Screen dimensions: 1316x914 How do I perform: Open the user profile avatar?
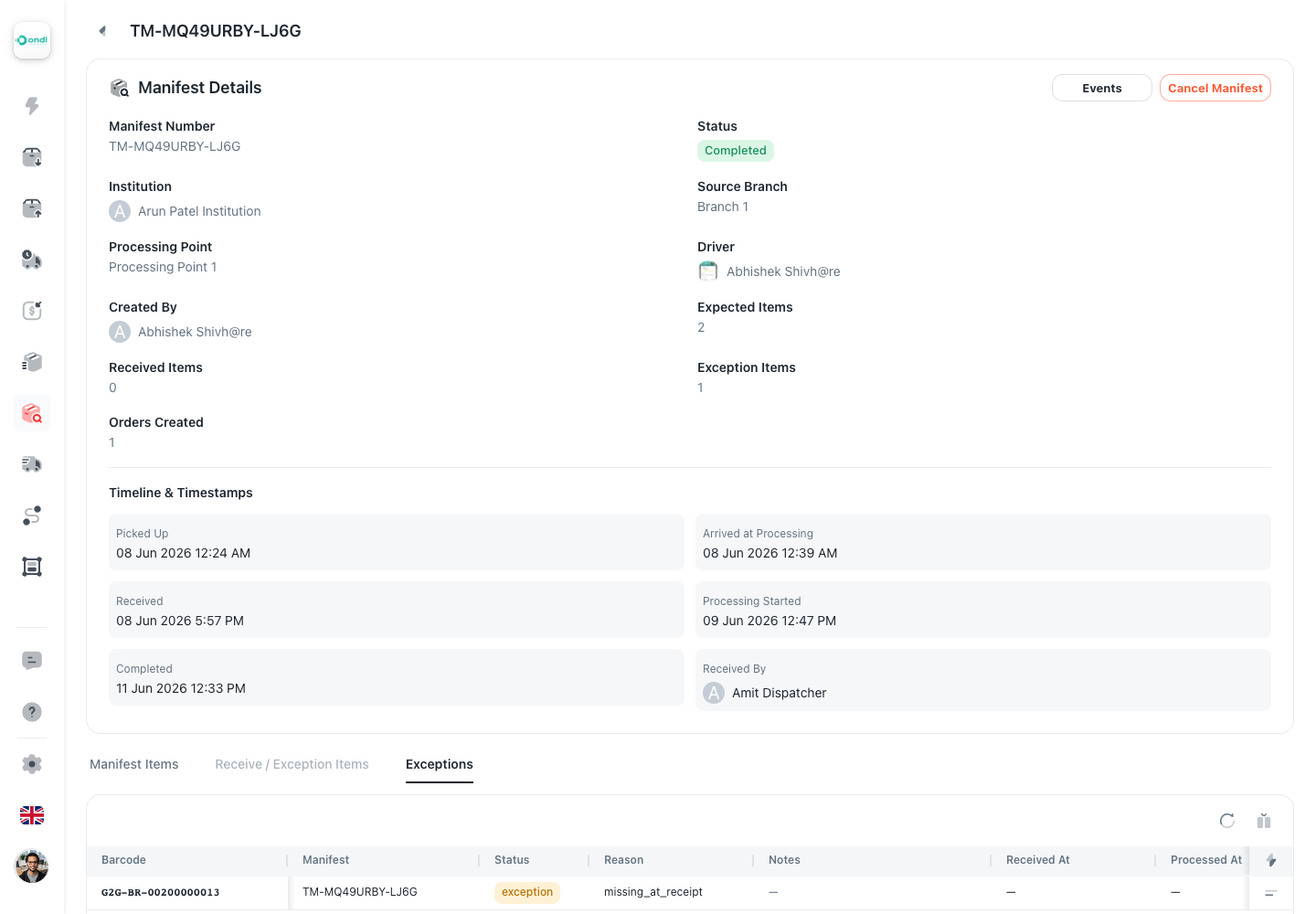32,866
